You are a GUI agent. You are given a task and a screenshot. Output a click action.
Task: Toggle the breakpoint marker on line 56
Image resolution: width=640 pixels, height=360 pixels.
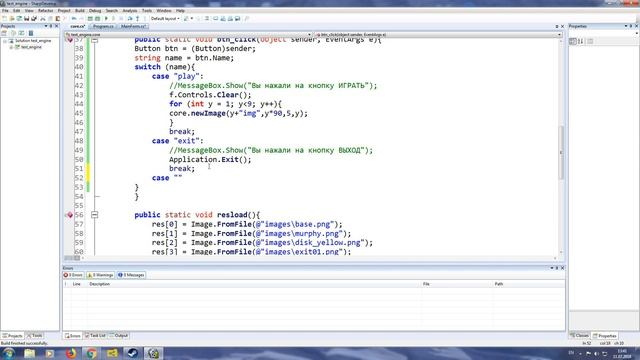[69, 215]
